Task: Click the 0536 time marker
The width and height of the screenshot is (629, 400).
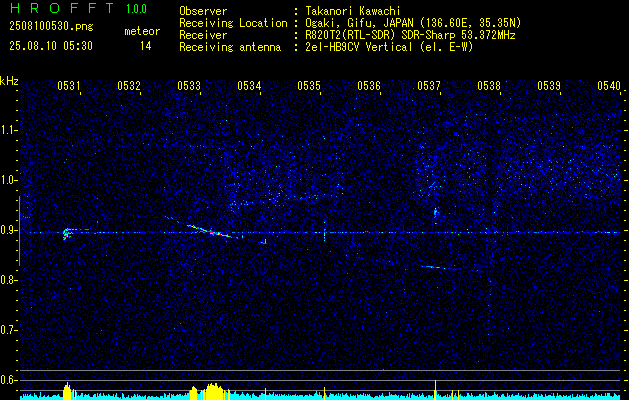Action: pyautogui.click(x=369, y=85)
